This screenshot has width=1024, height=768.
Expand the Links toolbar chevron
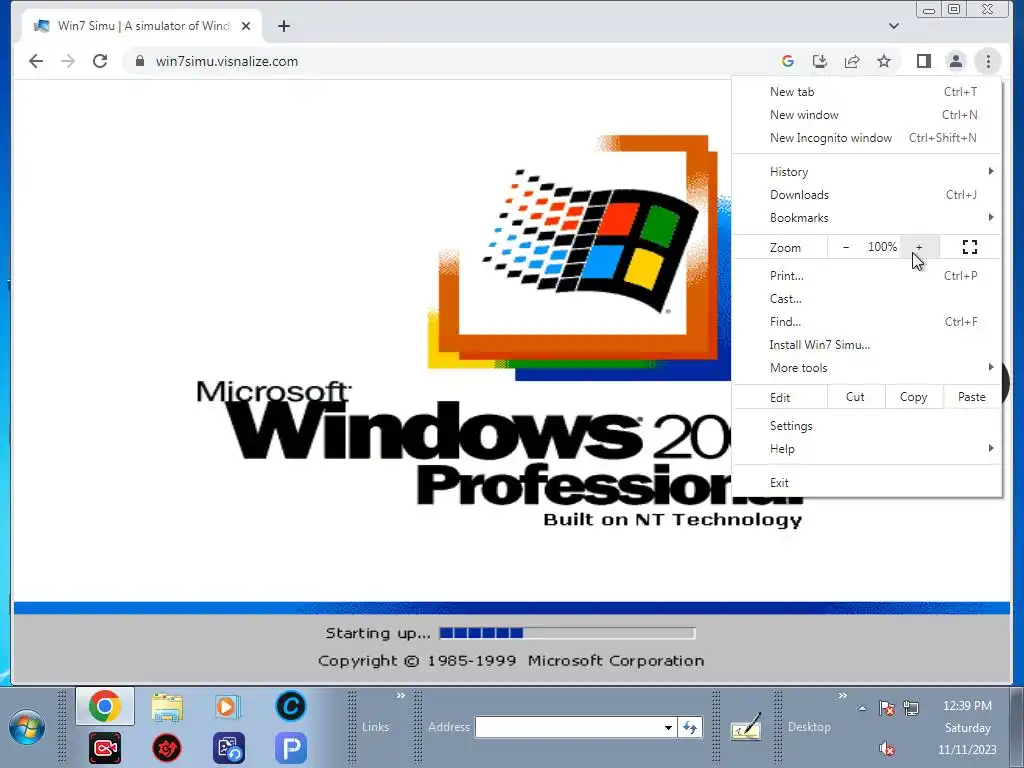tap(400, 696)
